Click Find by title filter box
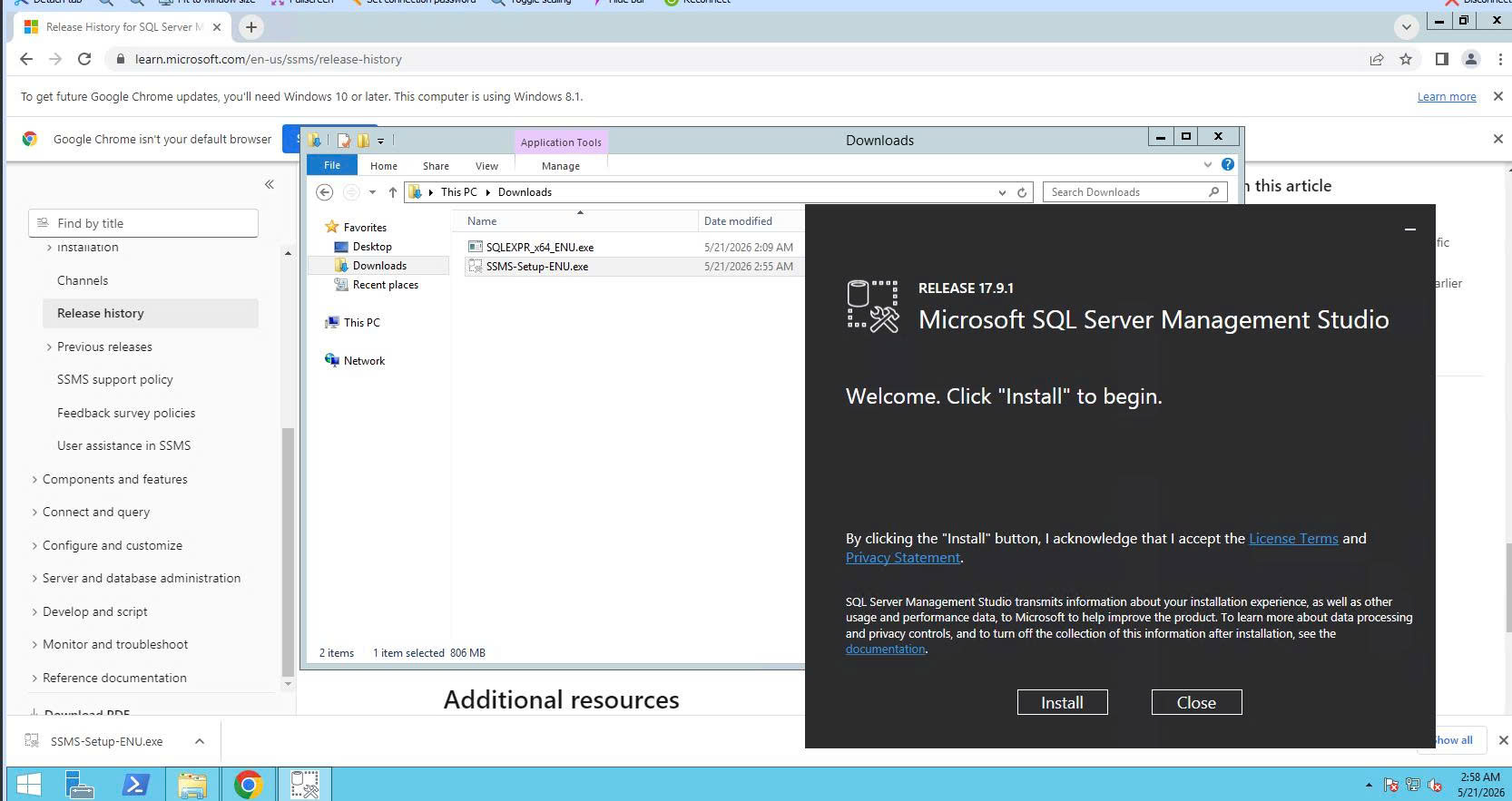This screenshot has width=1512, height=801. point(143,223)
